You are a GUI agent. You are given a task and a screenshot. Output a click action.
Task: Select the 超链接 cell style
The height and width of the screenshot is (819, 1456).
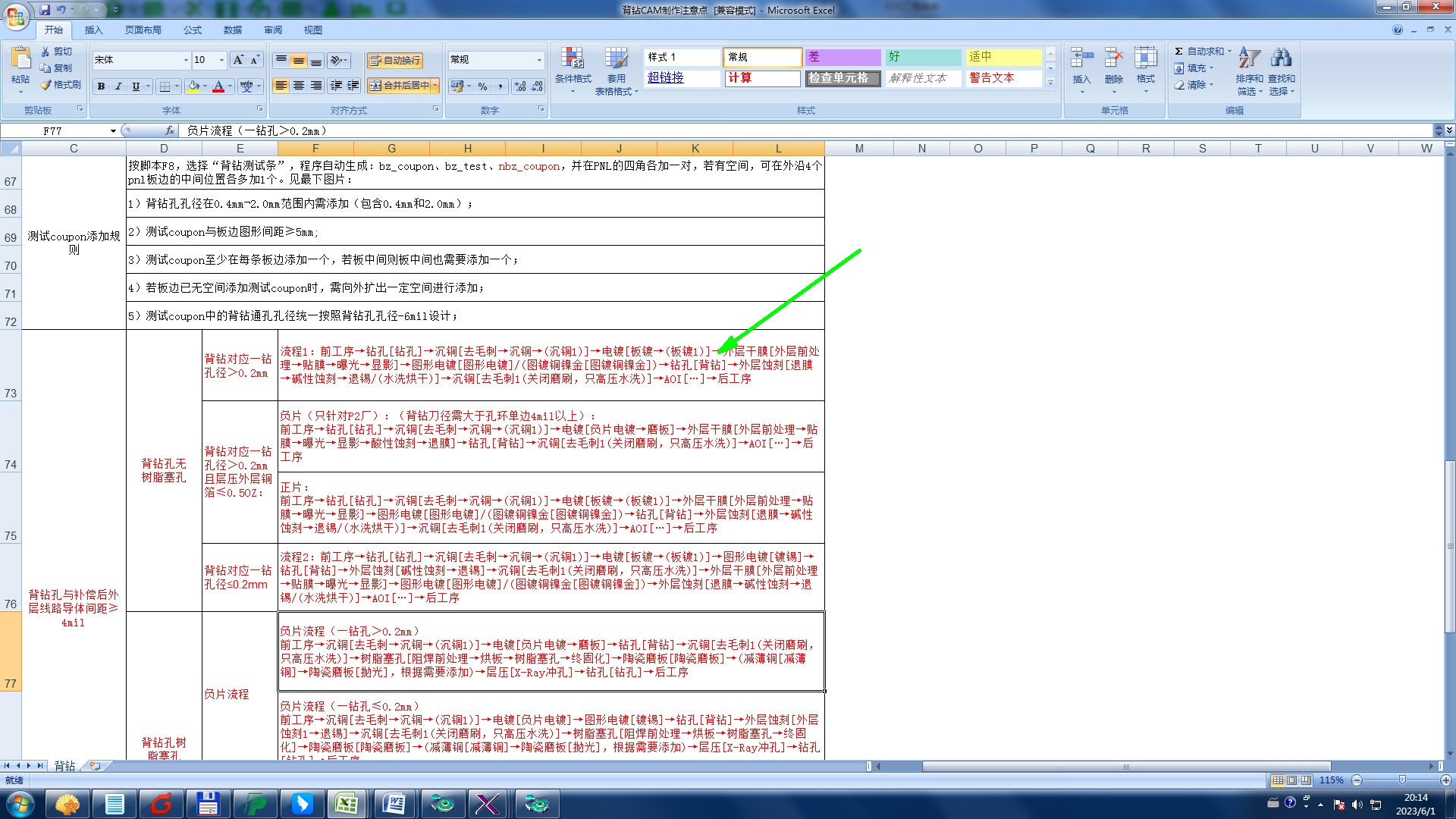(666, 77)
